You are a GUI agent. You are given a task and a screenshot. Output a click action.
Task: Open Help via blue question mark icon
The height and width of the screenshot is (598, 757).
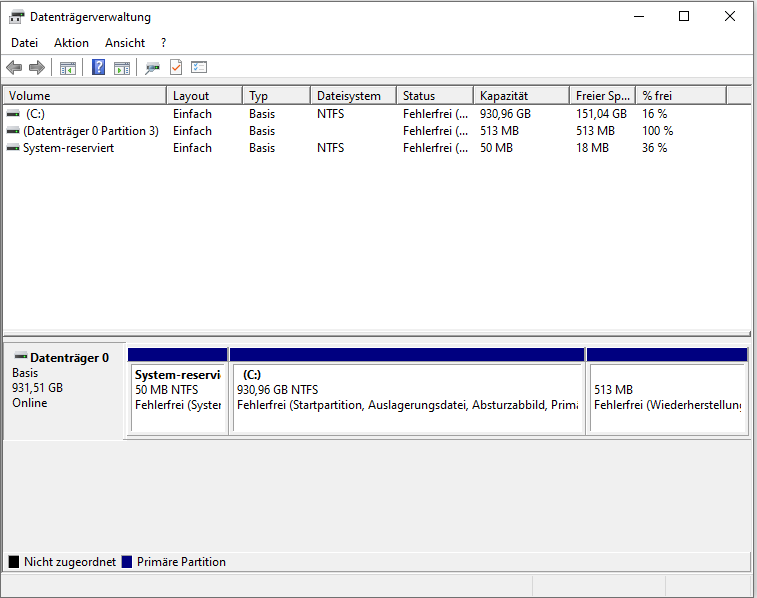(98, 67)
